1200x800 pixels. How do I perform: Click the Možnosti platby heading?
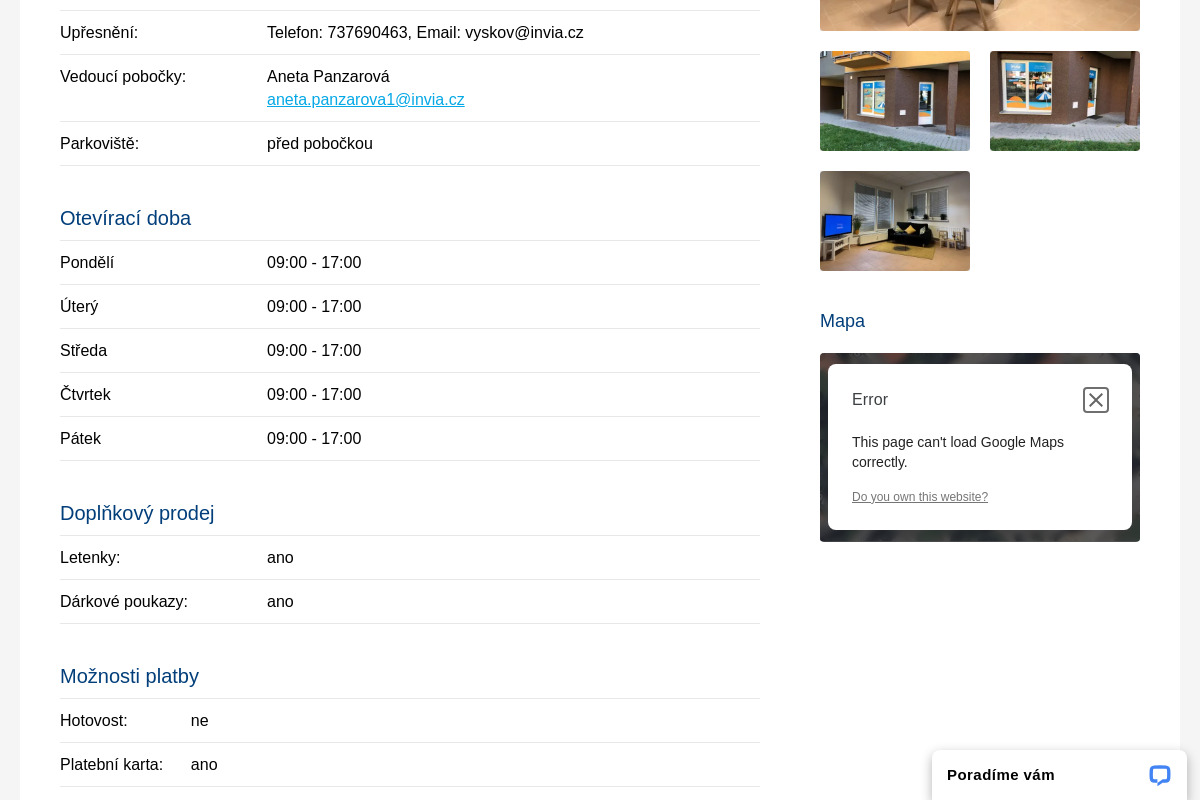(129, 676)
